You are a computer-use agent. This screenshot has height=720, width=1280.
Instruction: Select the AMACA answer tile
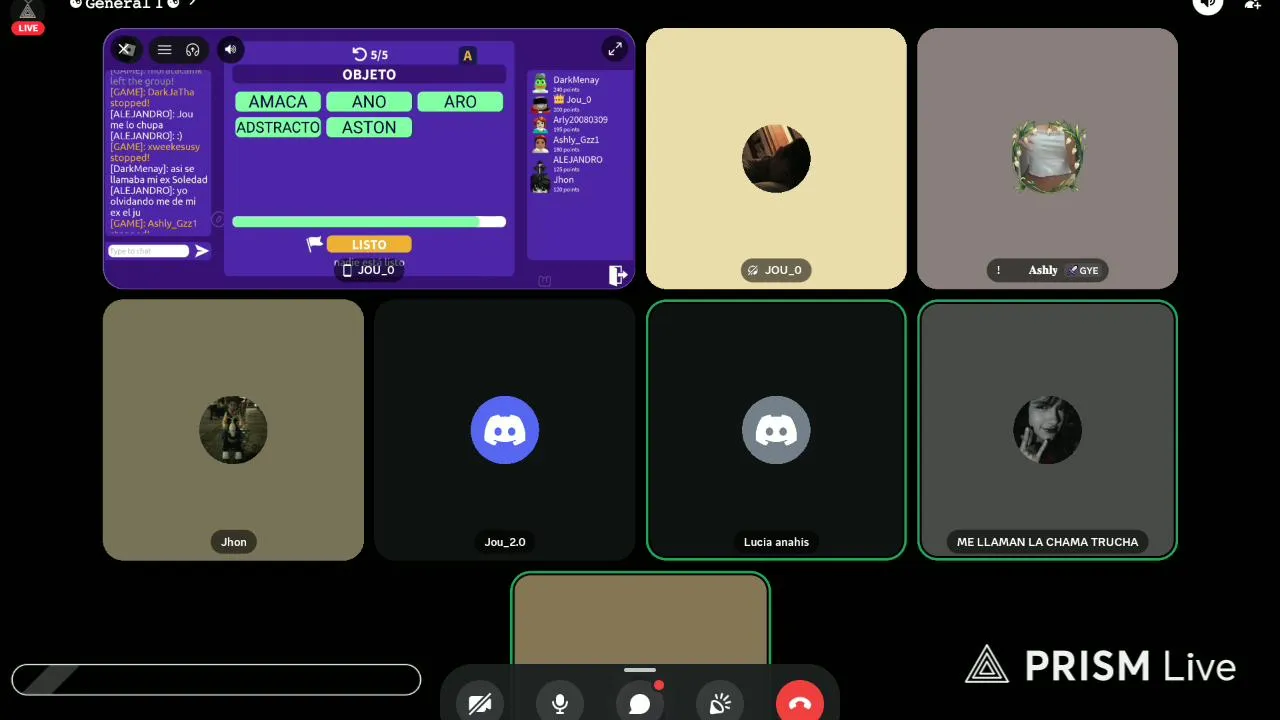pyautogui.click(x=278, y=102)
